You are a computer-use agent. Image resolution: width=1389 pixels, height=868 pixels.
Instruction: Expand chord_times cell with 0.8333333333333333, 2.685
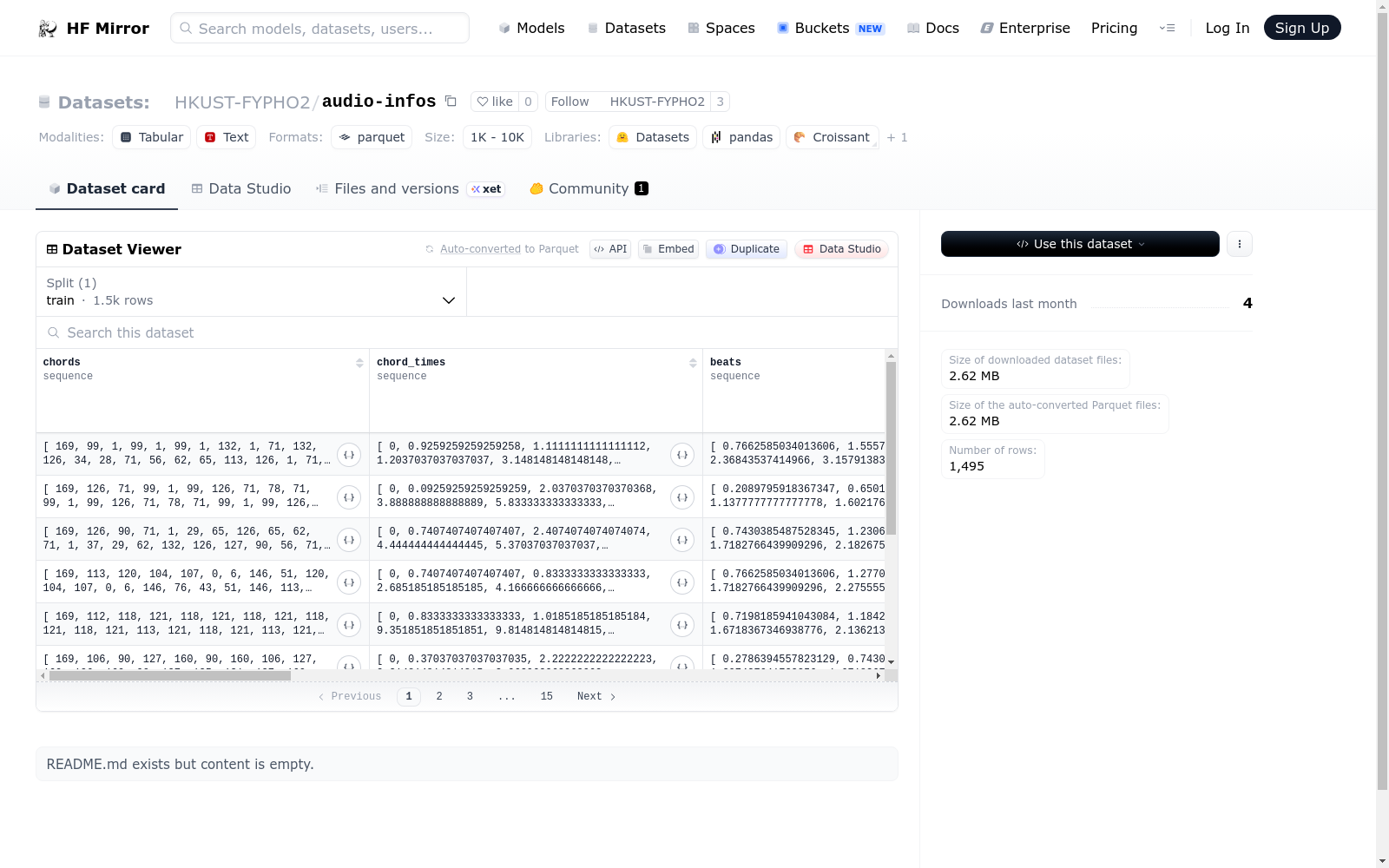pos(682,582)
